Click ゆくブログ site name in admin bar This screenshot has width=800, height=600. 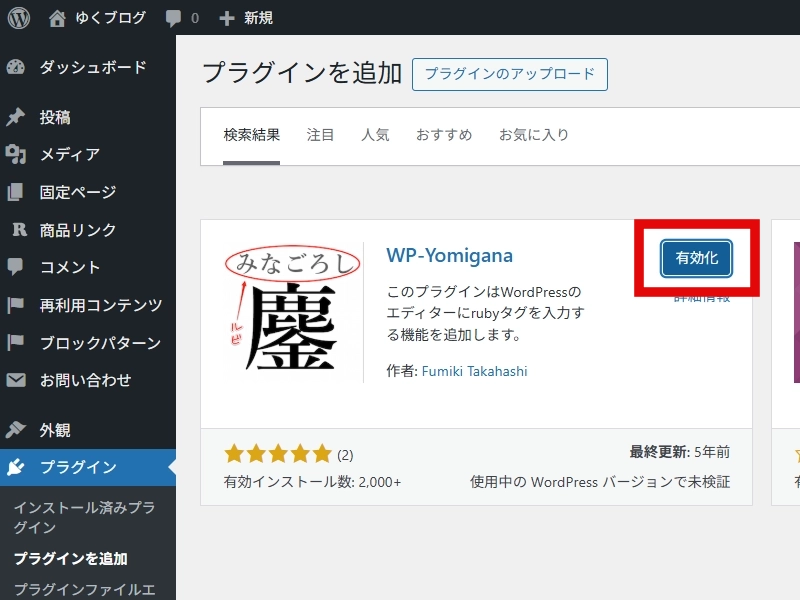(x=111, y=18)
